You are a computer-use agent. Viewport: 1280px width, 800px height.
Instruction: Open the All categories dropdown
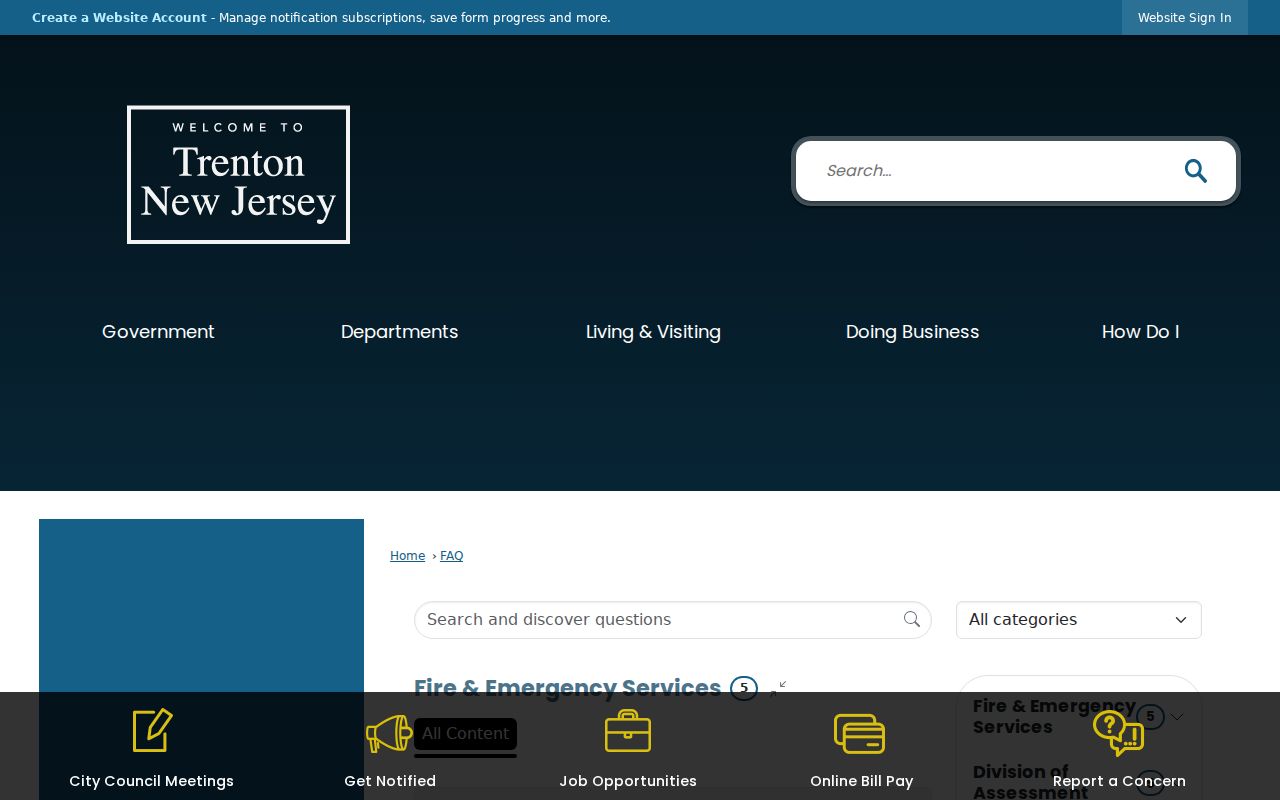[x=1079, y=620]
